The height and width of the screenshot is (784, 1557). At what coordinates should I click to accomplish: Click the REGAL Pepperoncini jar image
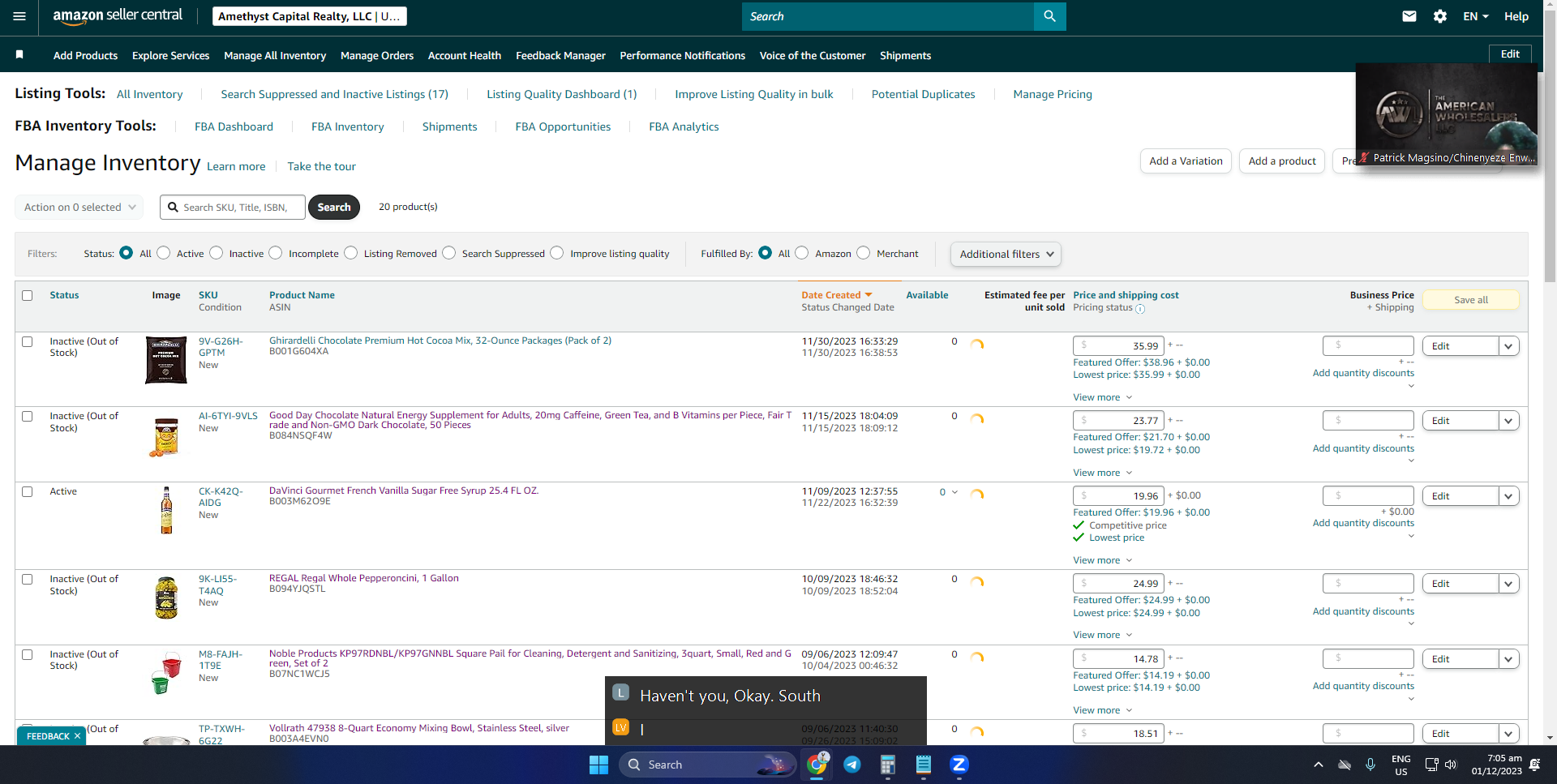166,598
